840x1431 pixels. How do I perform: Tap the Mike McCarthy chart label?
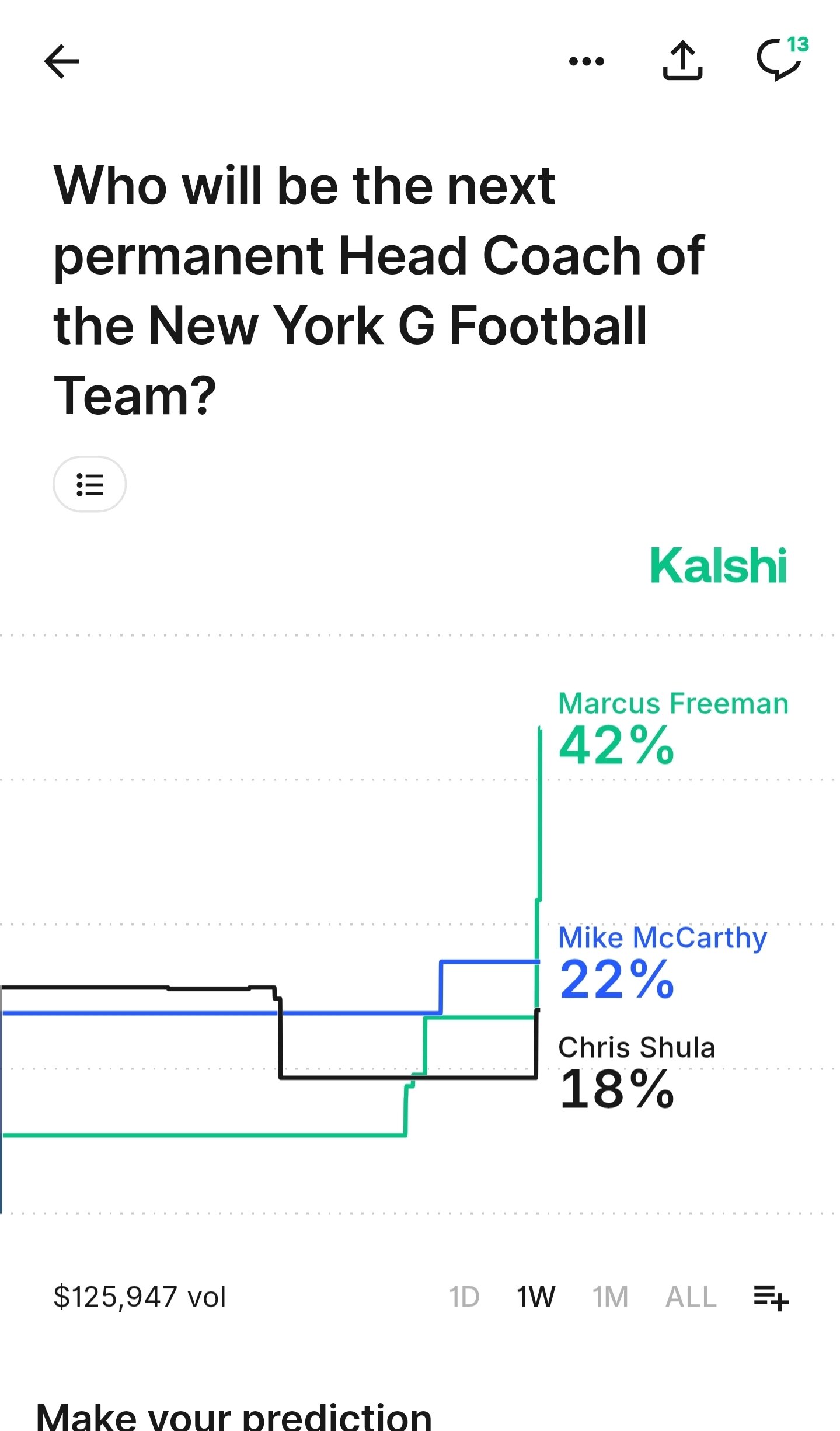pyautogui.click(x=663, y=937)
